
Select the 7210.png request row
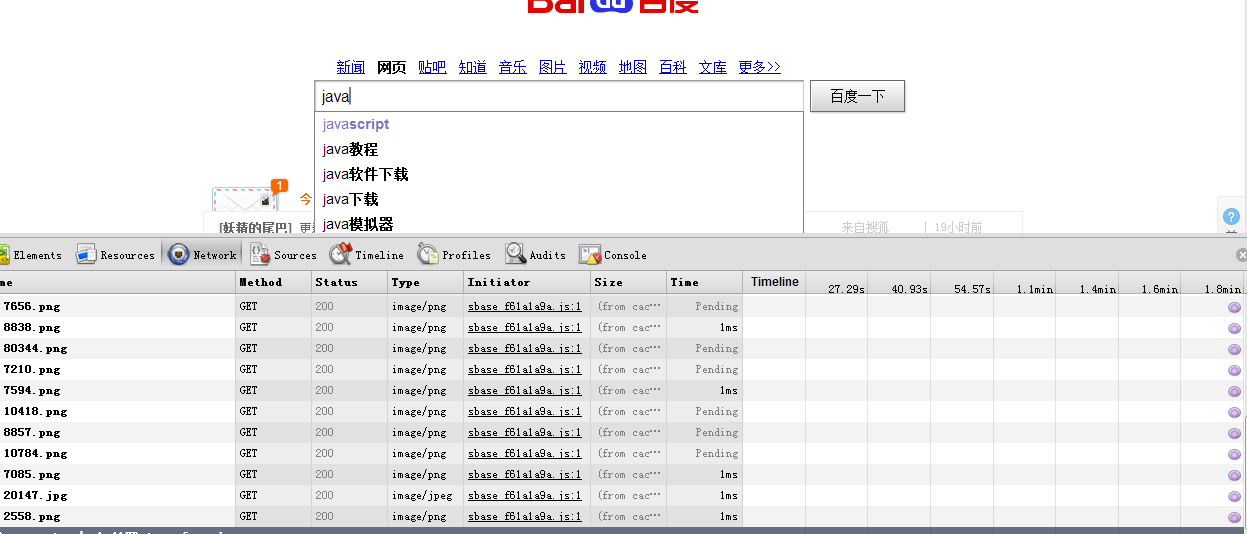click(x=623, y=370)
